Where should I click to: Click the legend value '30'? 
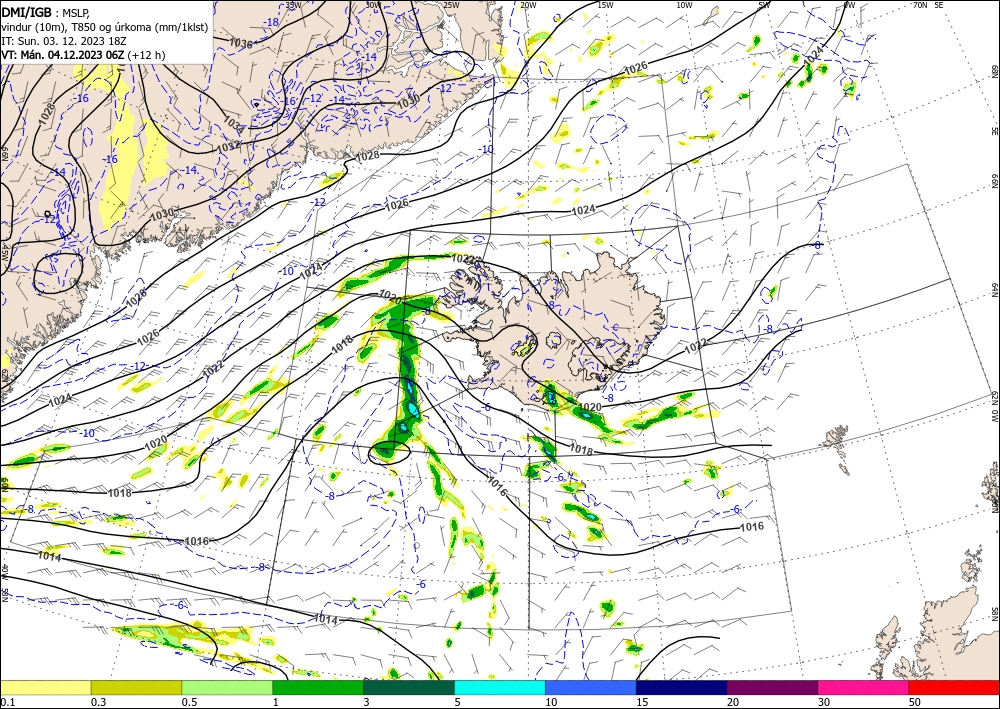click(x=824, y=702)
